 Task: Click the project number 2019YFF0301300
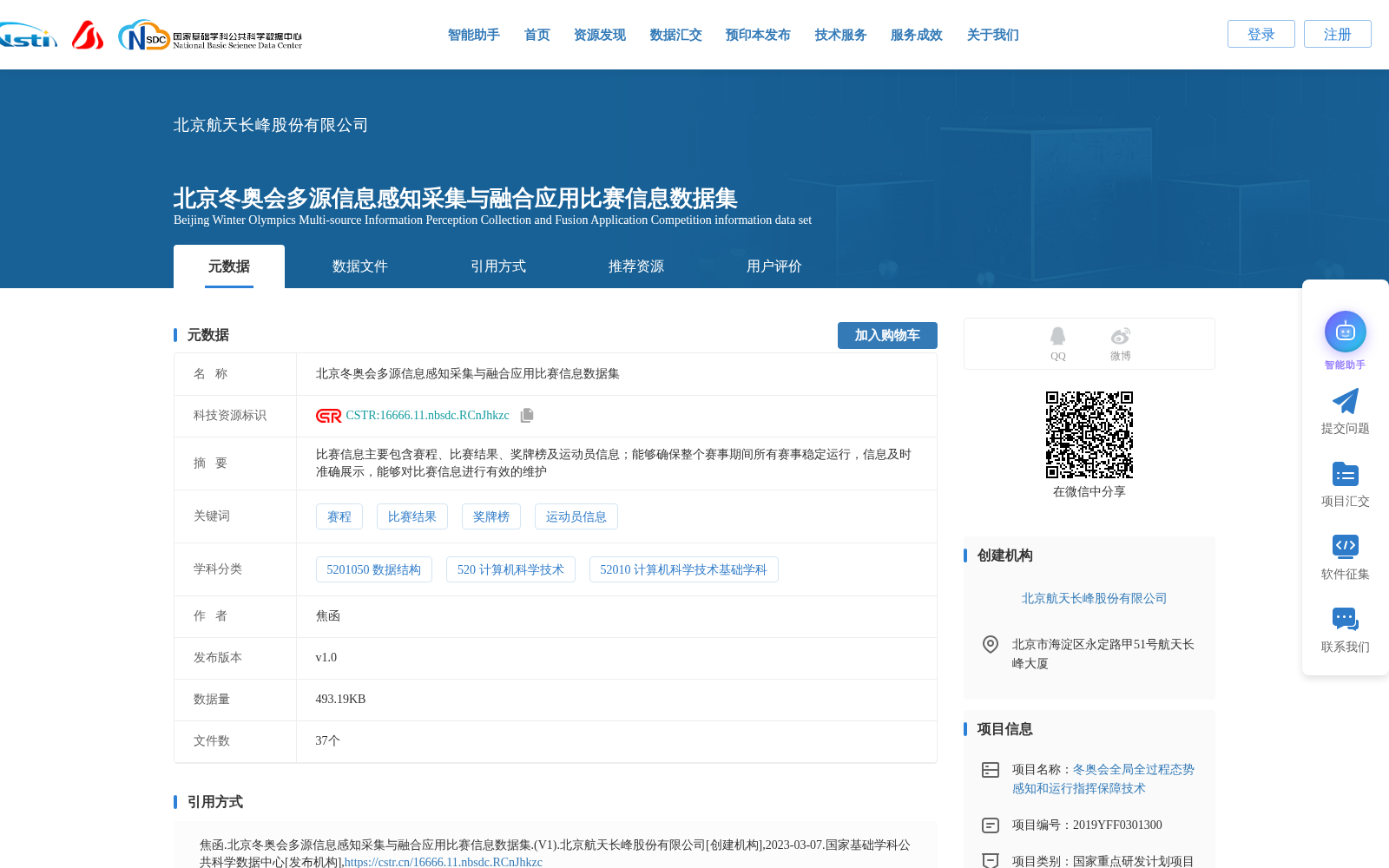pos(1117,825)
